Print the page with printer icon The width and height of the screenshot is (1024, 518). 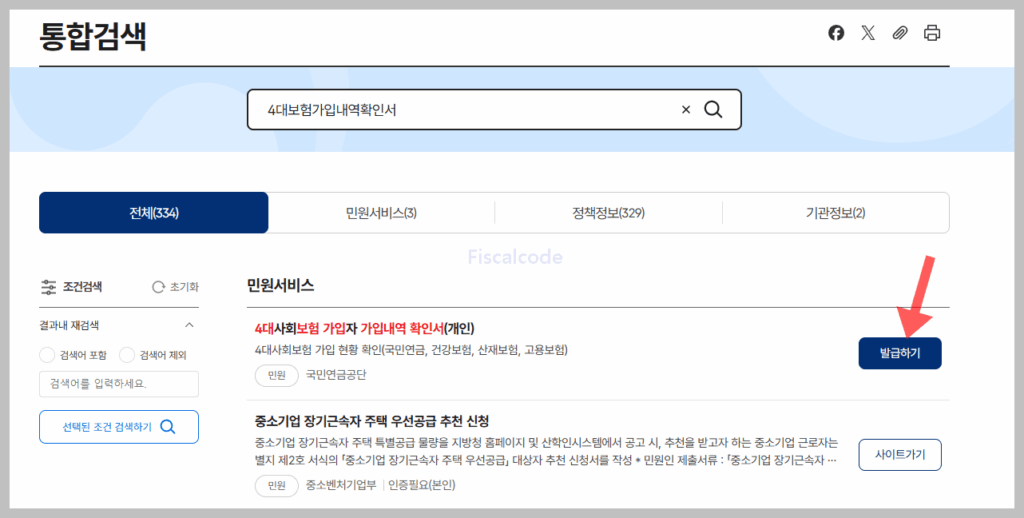pyautogui.click(x=932, y=33)
